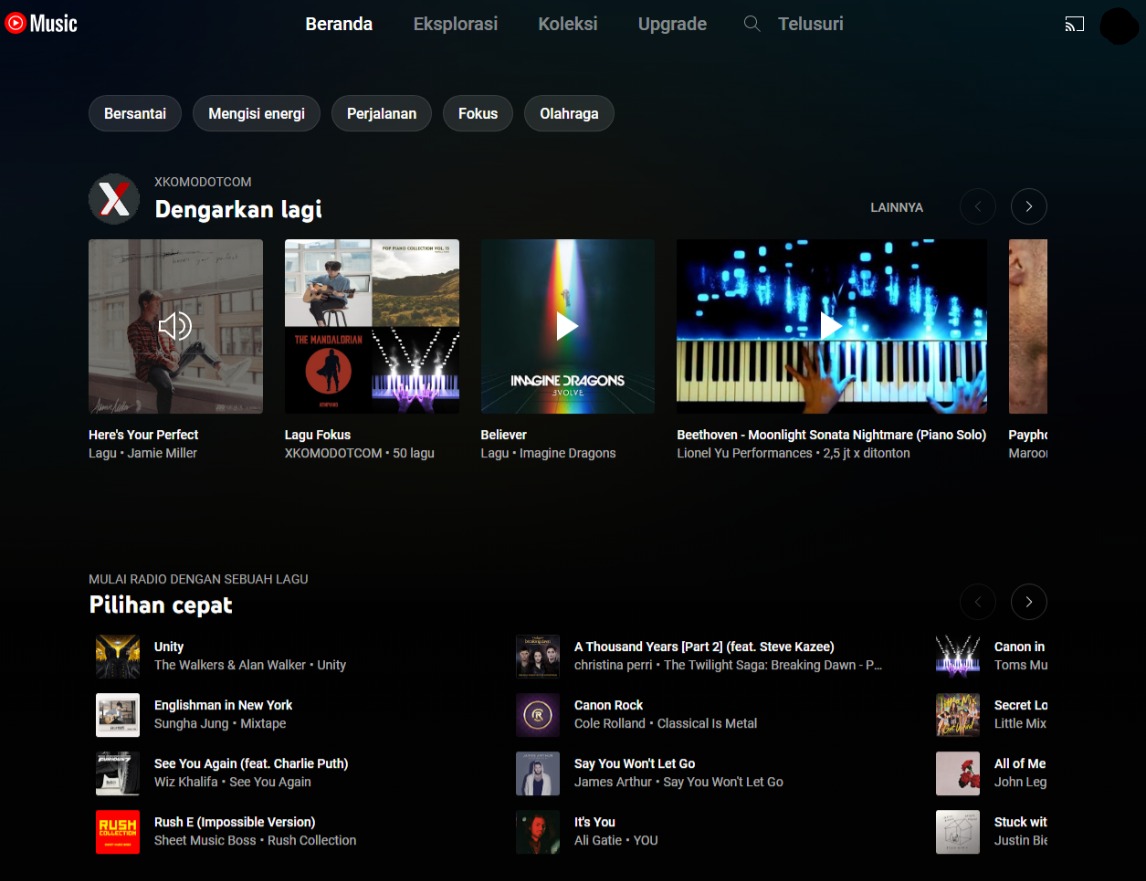Open the Ali Gatie artist link
This screenshot has width=1146, height=881.
598,841
